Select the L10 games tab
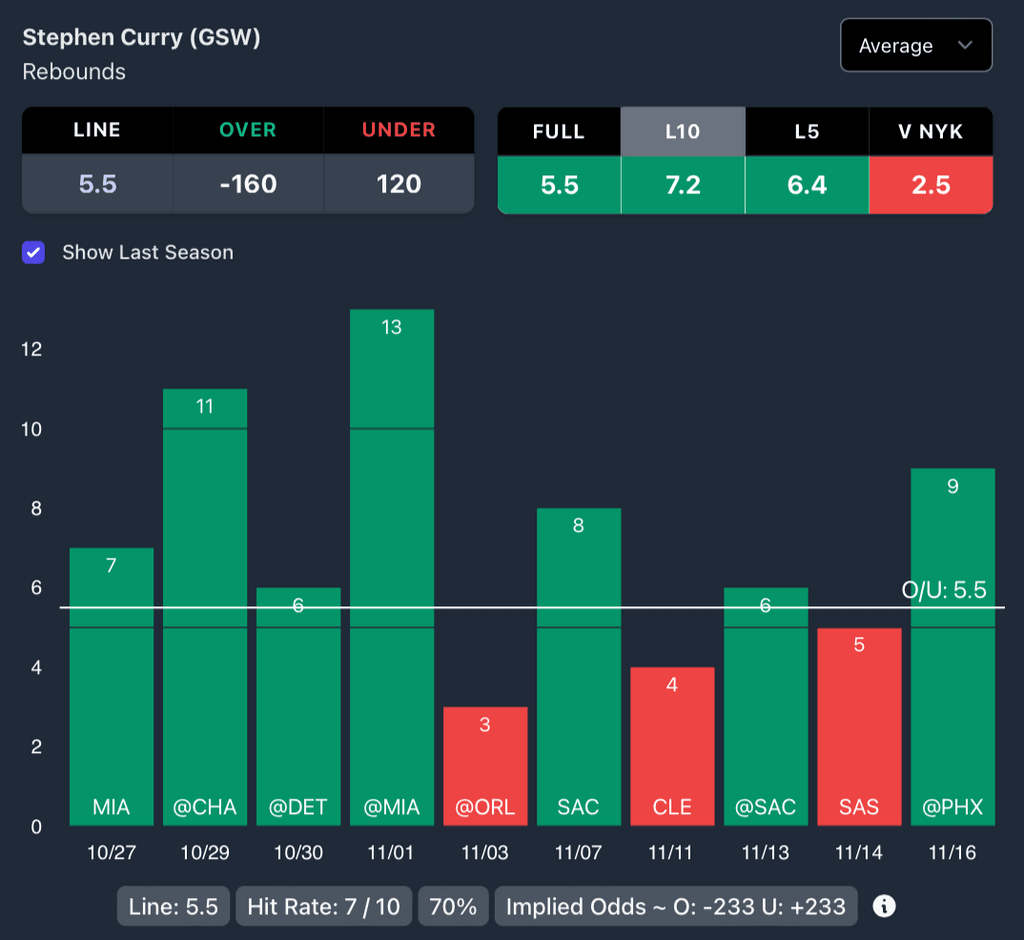The image size is (1024, 940). coord(683,131)
